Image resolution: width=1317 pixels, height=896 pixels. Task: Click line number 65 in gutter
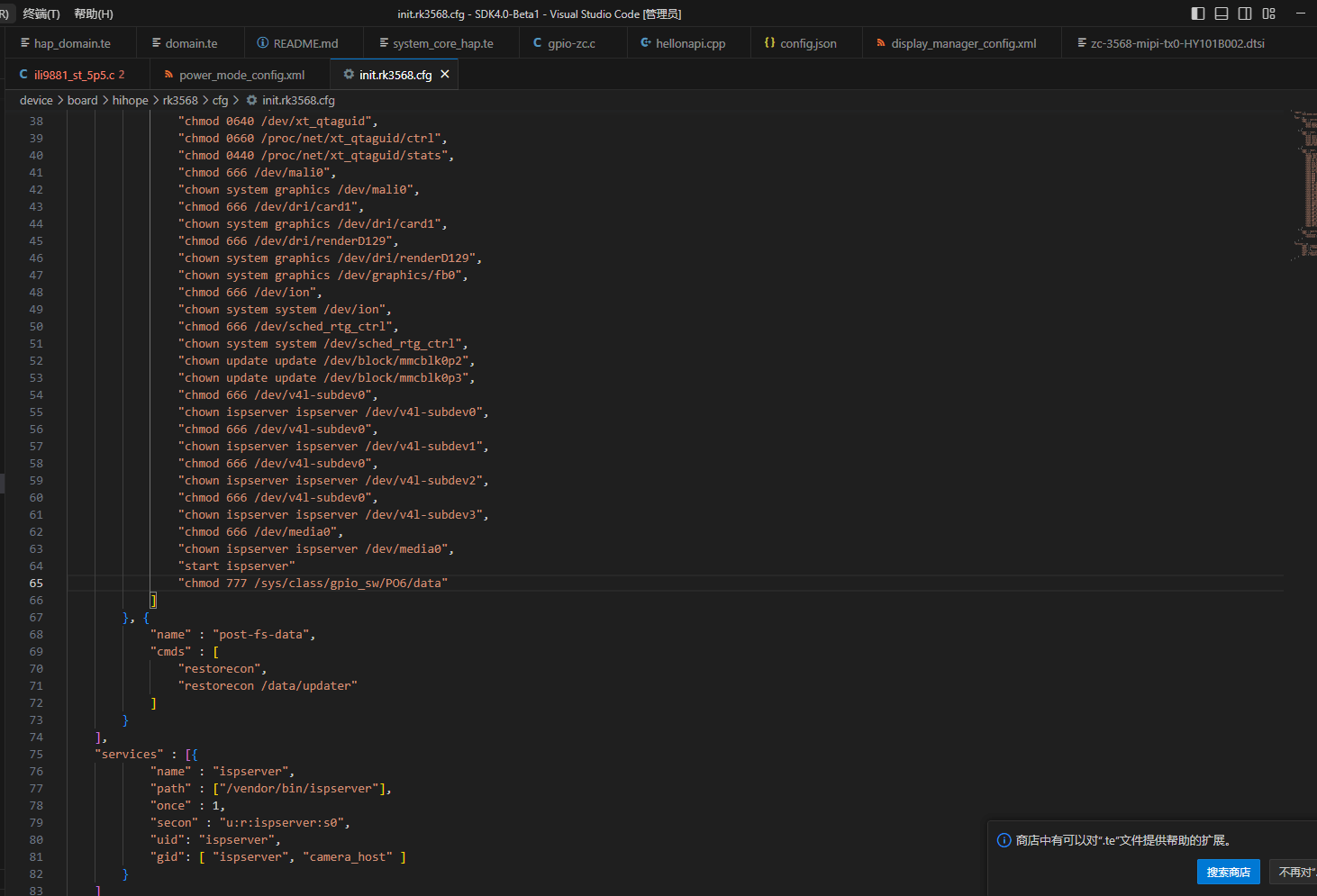click(36, 583)
